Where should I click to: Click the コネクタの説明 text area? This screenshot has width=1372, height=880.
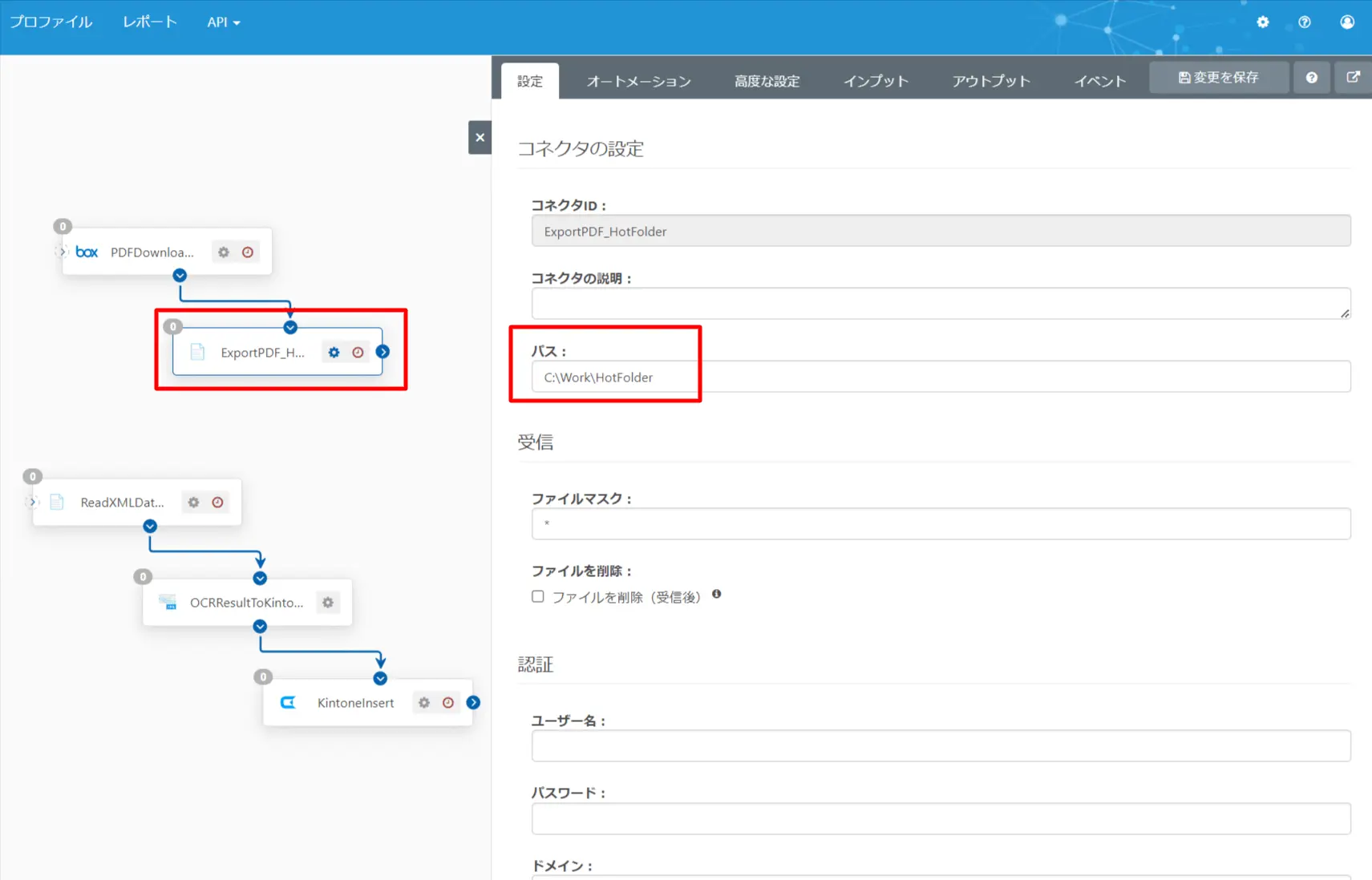[941, 304]
